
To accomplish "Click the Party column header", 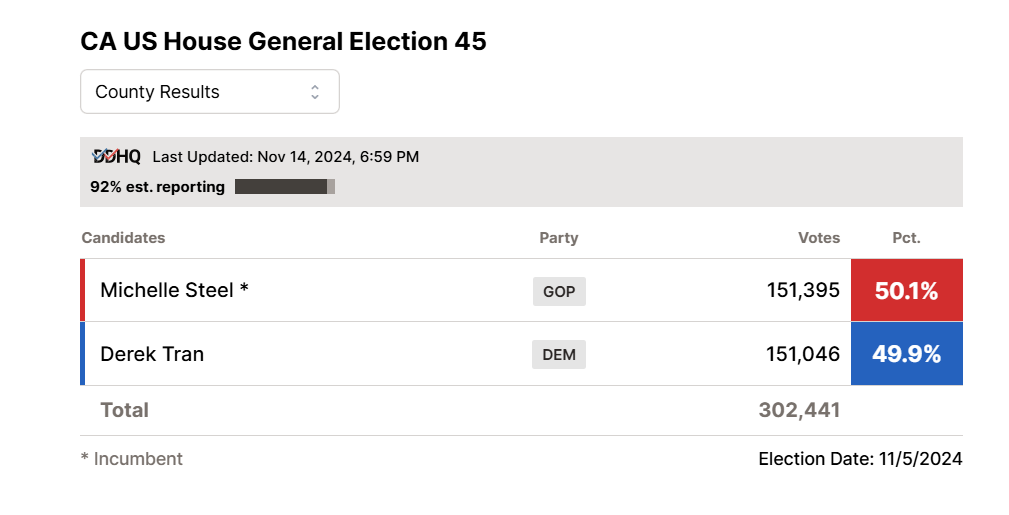I will [x=559, y=238].
